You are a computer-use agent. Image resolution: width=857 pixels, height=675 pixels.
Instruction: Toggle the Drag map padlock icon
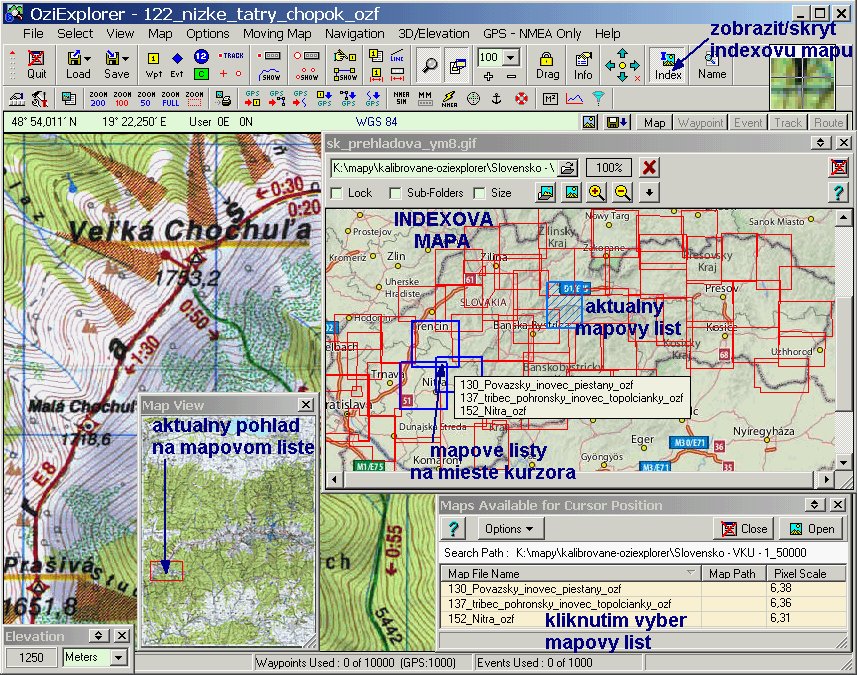[547, 65]
